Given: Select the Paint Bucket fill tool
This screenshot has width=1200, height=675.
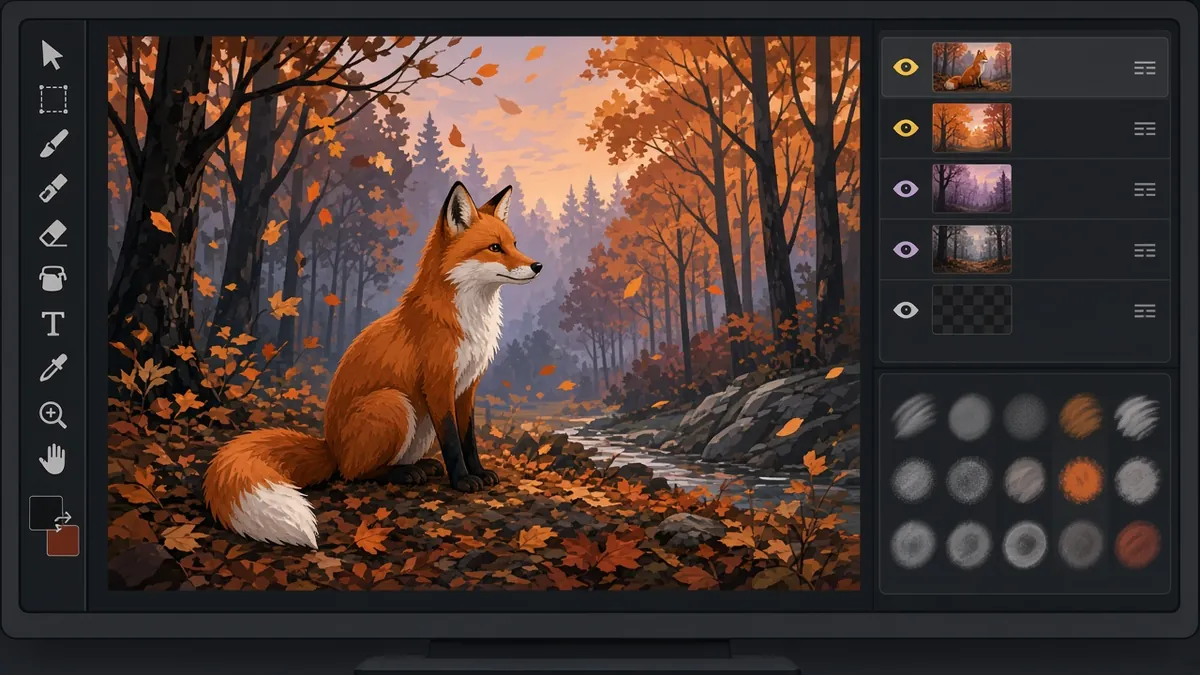Looking at the screenshot, I should coord(53,278).
